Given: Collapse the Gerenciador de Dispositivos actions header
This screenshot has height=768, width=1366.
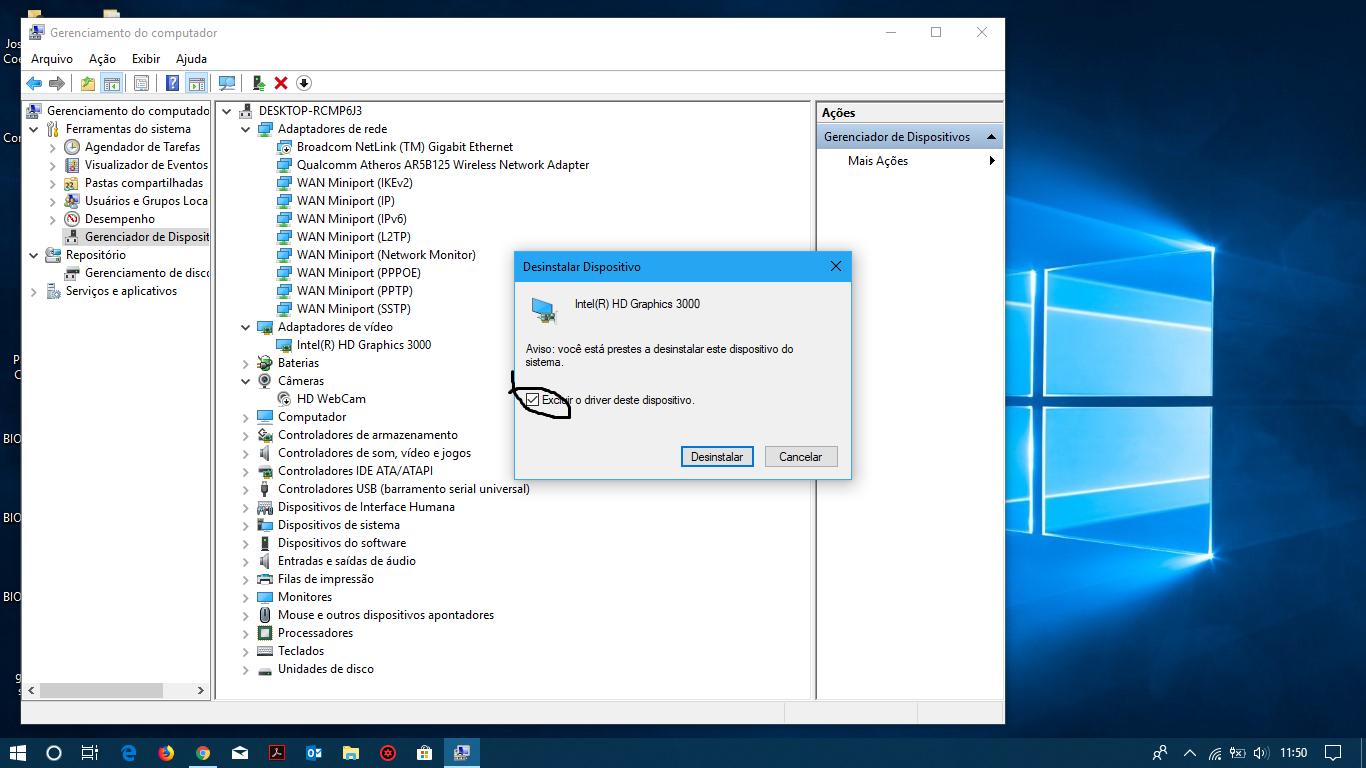Looking at the screenshot, I should click(991, 137).
